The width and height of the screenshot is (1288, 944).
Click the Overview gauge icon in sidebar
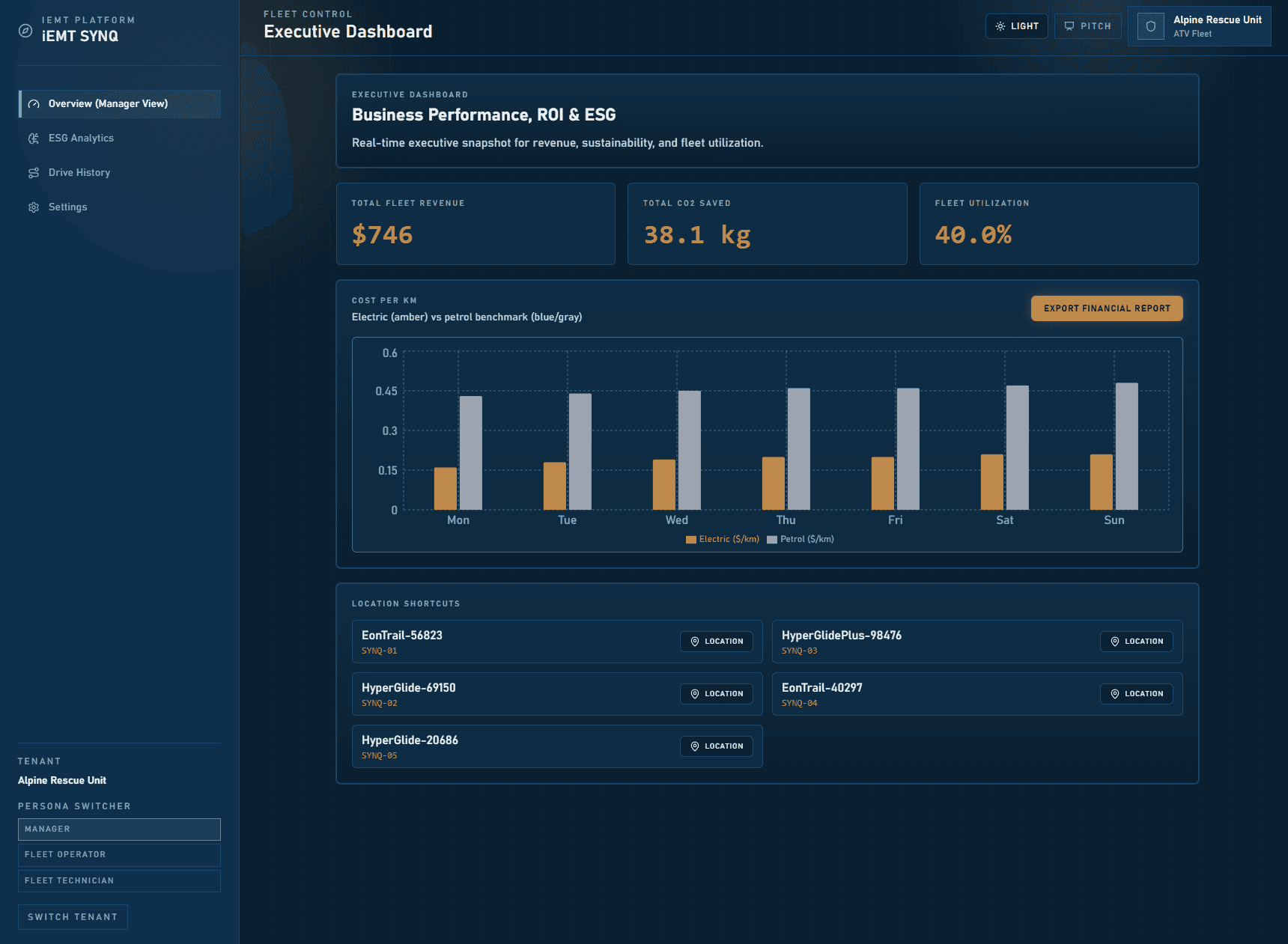click(34, 104)
